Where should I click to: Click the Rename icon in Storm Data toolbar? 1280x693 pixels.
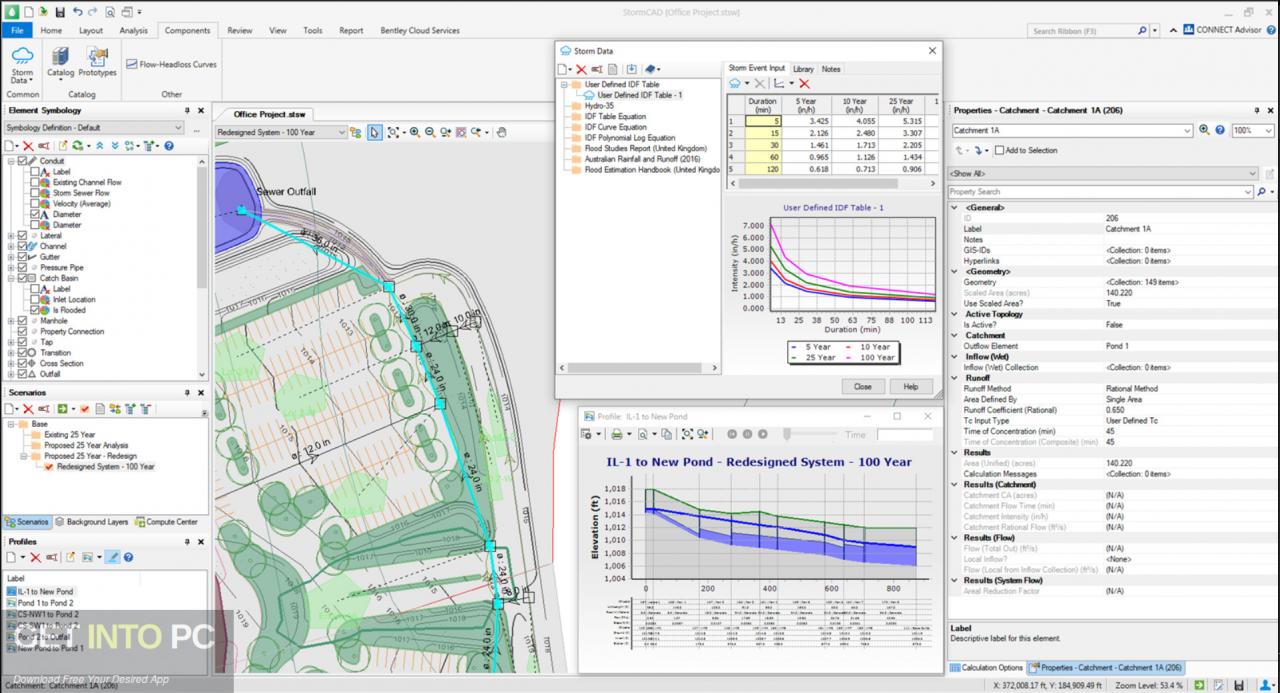(x=596, y=69)
